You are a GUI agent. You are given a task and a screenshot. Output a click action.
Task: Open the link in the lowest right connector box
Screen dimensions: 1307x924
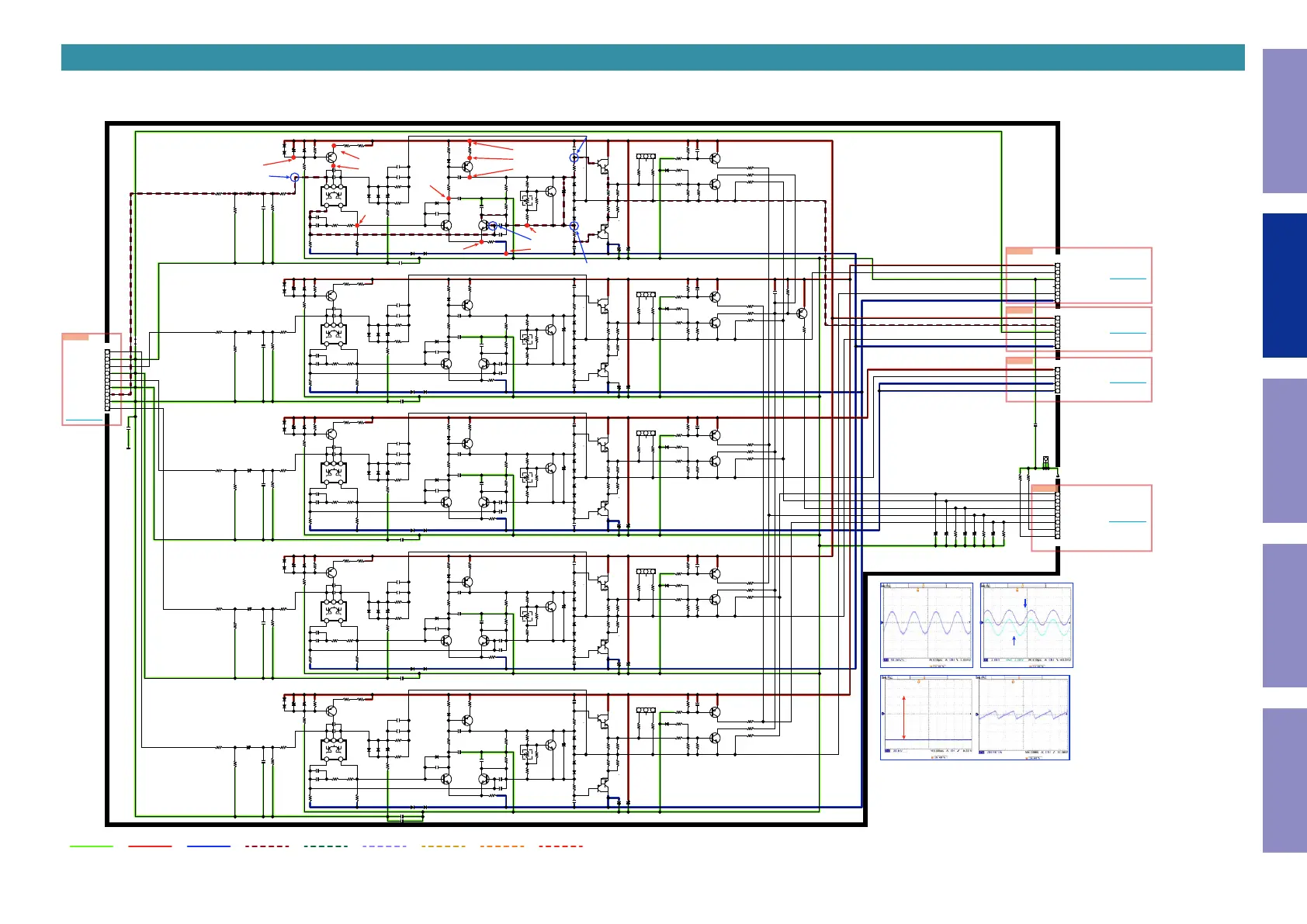coord(1128,521)
